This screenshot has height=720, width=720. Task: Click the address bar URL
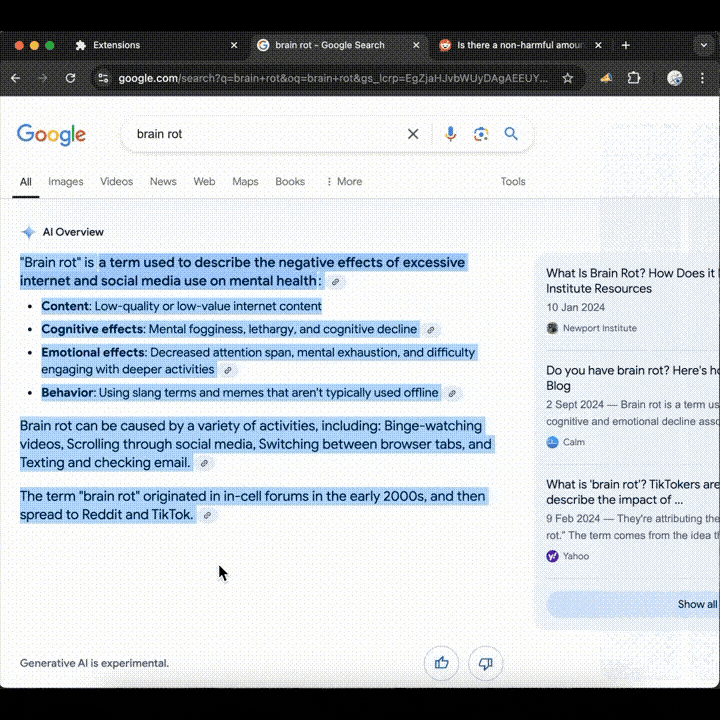(333, 78)
